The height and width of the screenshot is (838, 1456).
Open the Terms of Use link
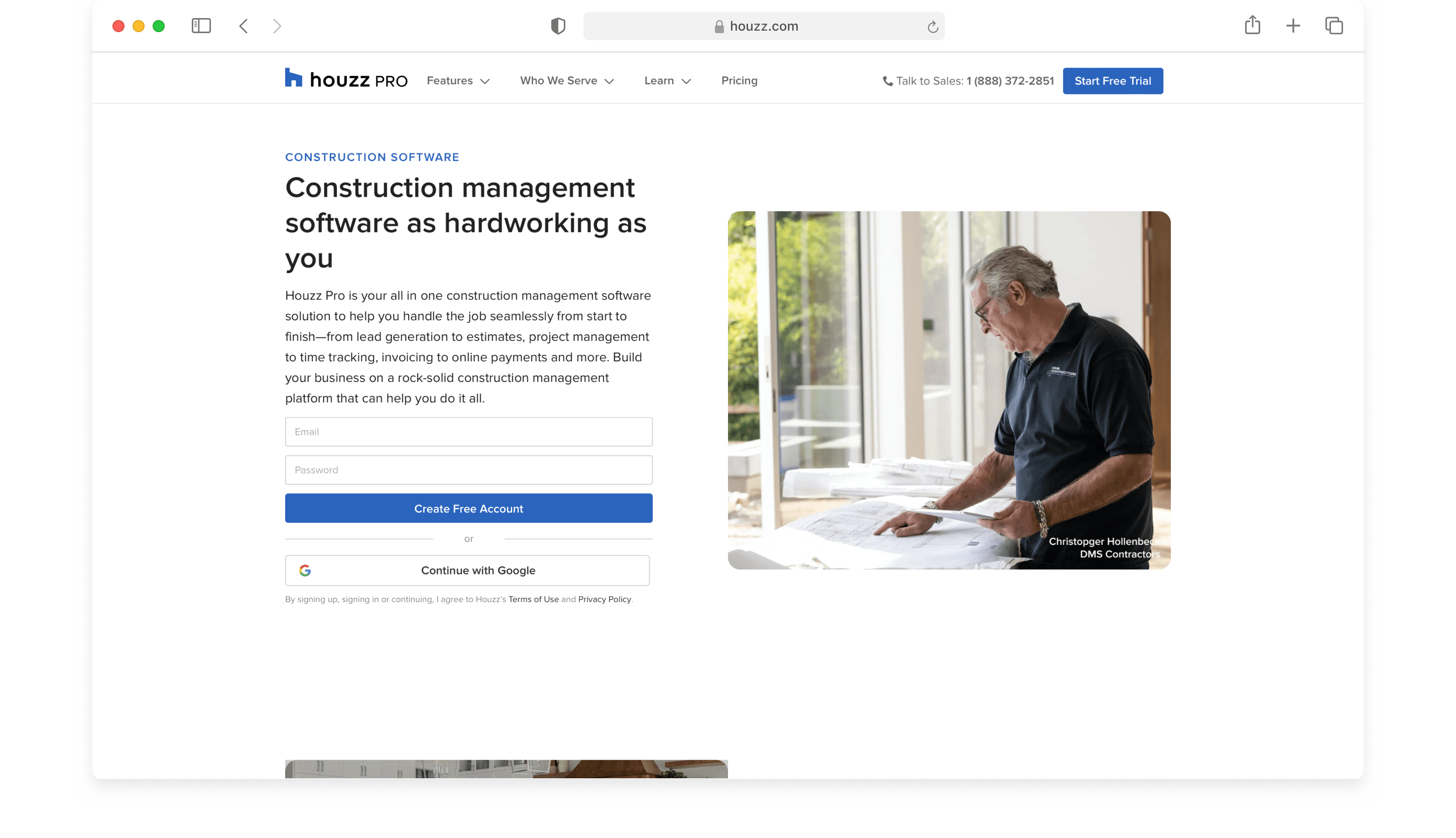point(533,599)
